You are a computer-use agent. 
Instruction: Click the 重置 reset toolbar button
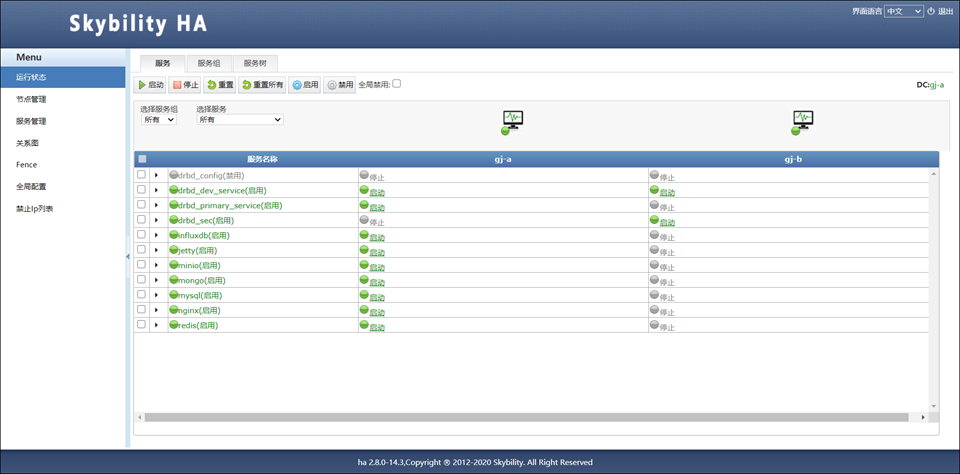(220, 85)
